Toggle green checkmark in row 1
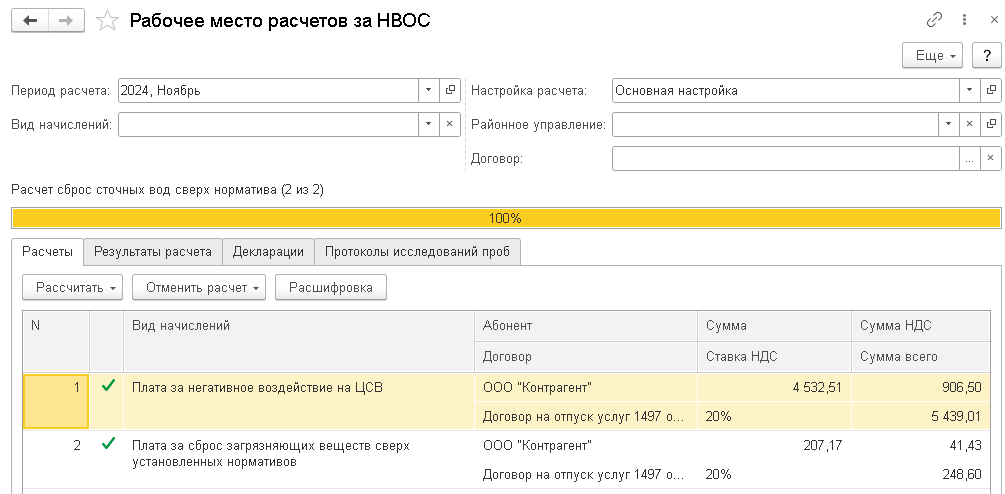1005x494 pixels. (107, 385)
